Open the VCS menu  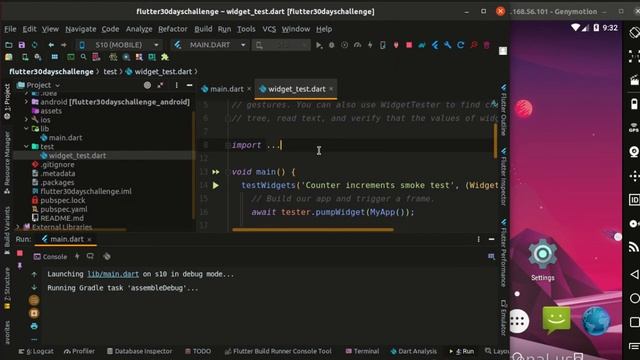[269, 29]
